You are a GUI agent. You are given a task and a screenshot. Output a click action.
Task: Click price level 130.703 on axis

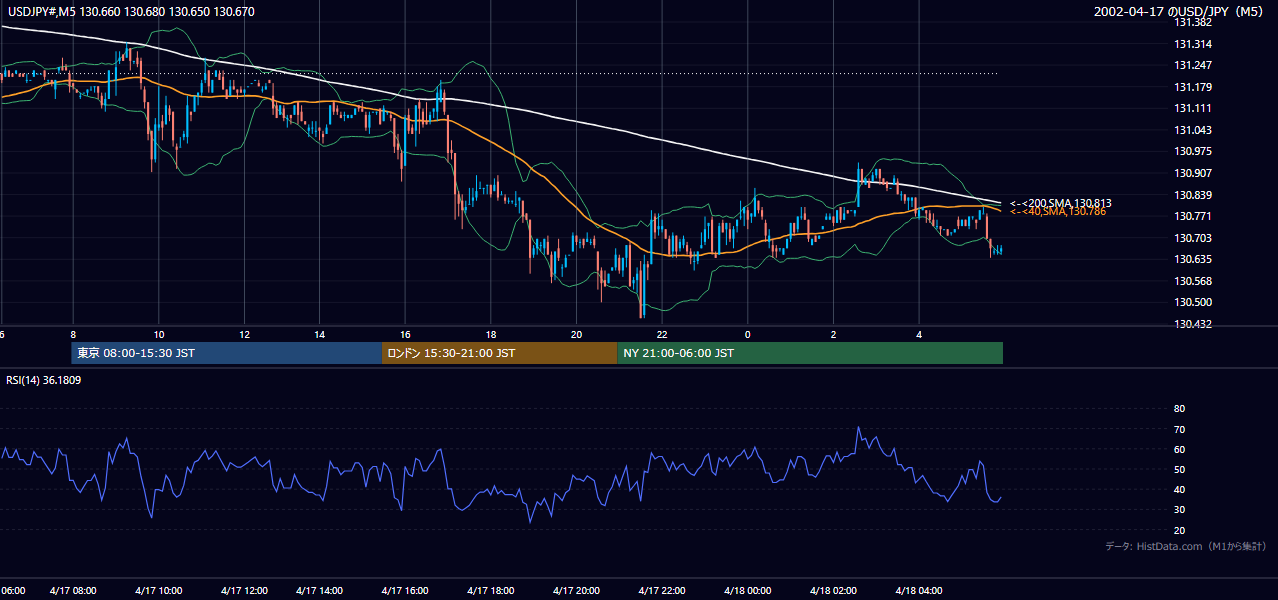coord(1191,238)
